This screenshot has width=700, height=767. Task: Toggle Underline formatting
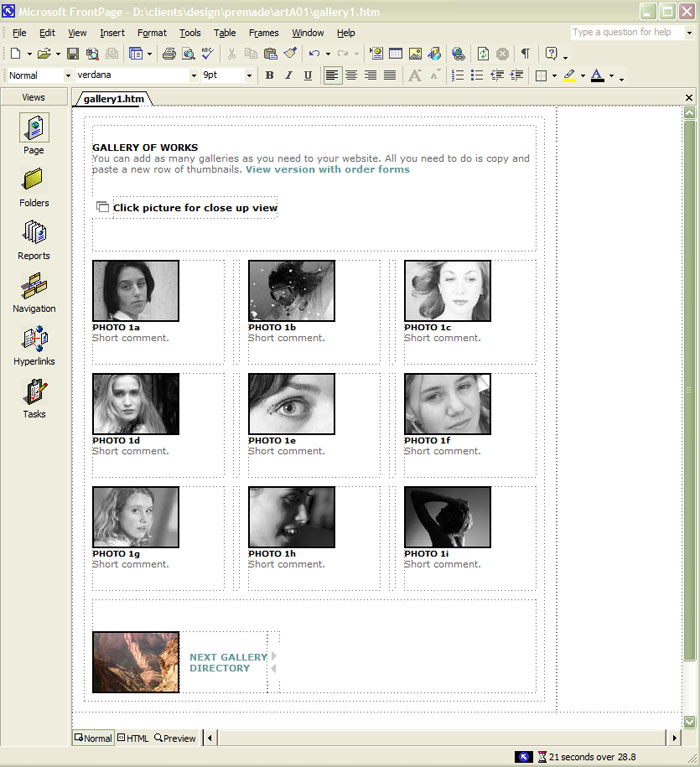(x=308, y=76)
